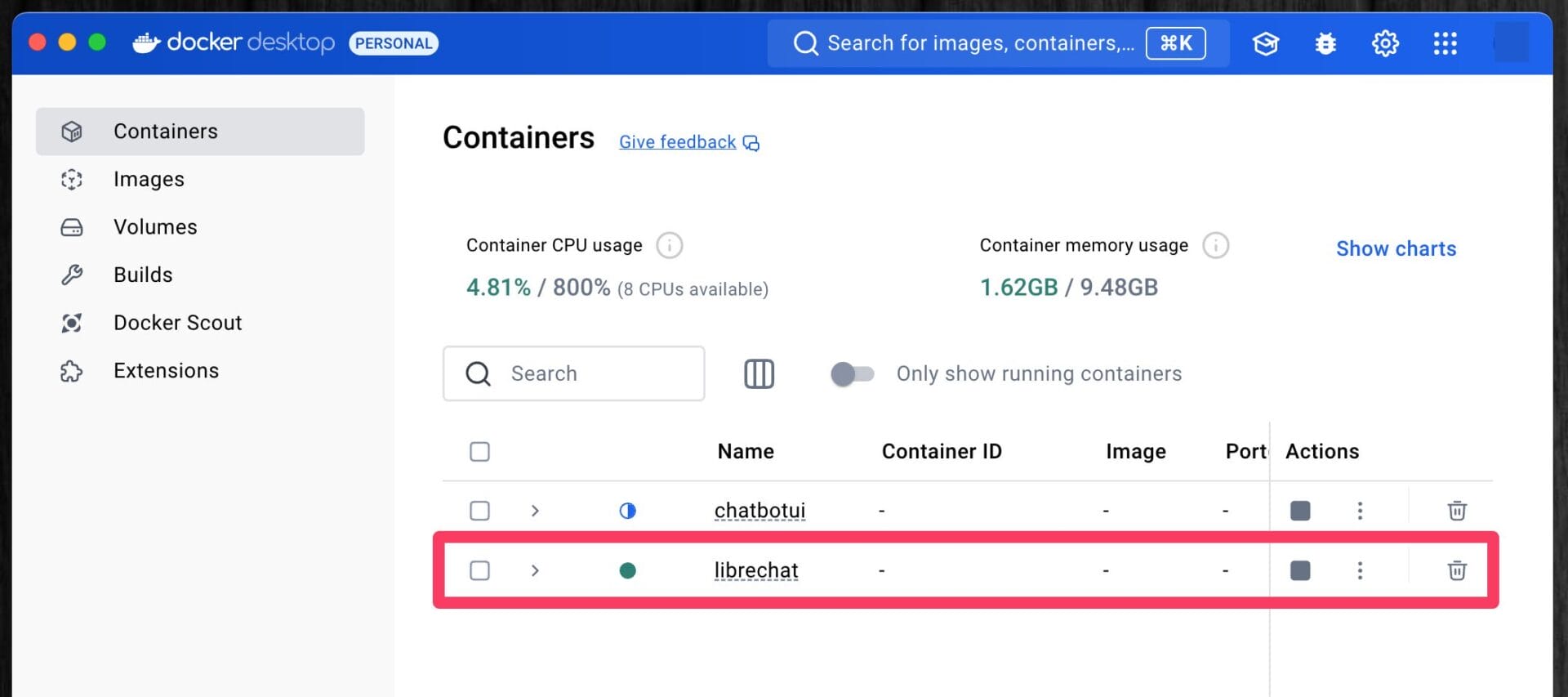
Task: Open Settings via the gear icon
Action: pyautogui.click(x=1384, y=43)
